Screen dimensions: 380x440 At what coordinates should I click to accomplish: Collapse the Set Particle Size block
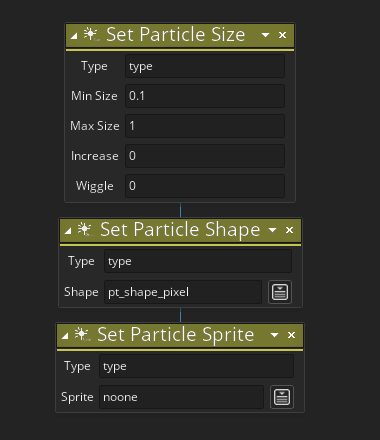tap(74, 36)
